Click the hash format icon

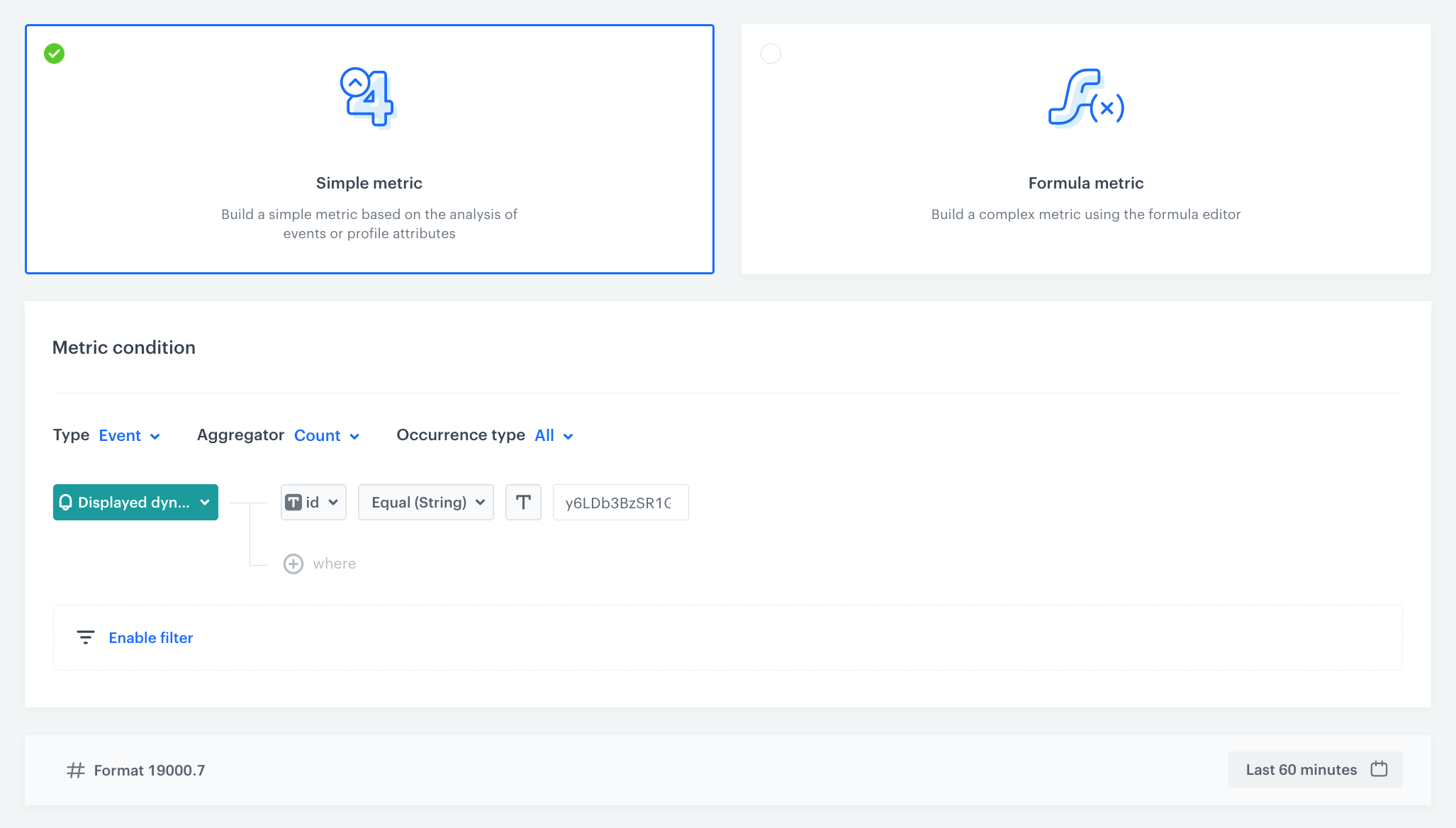pos(76,770)
